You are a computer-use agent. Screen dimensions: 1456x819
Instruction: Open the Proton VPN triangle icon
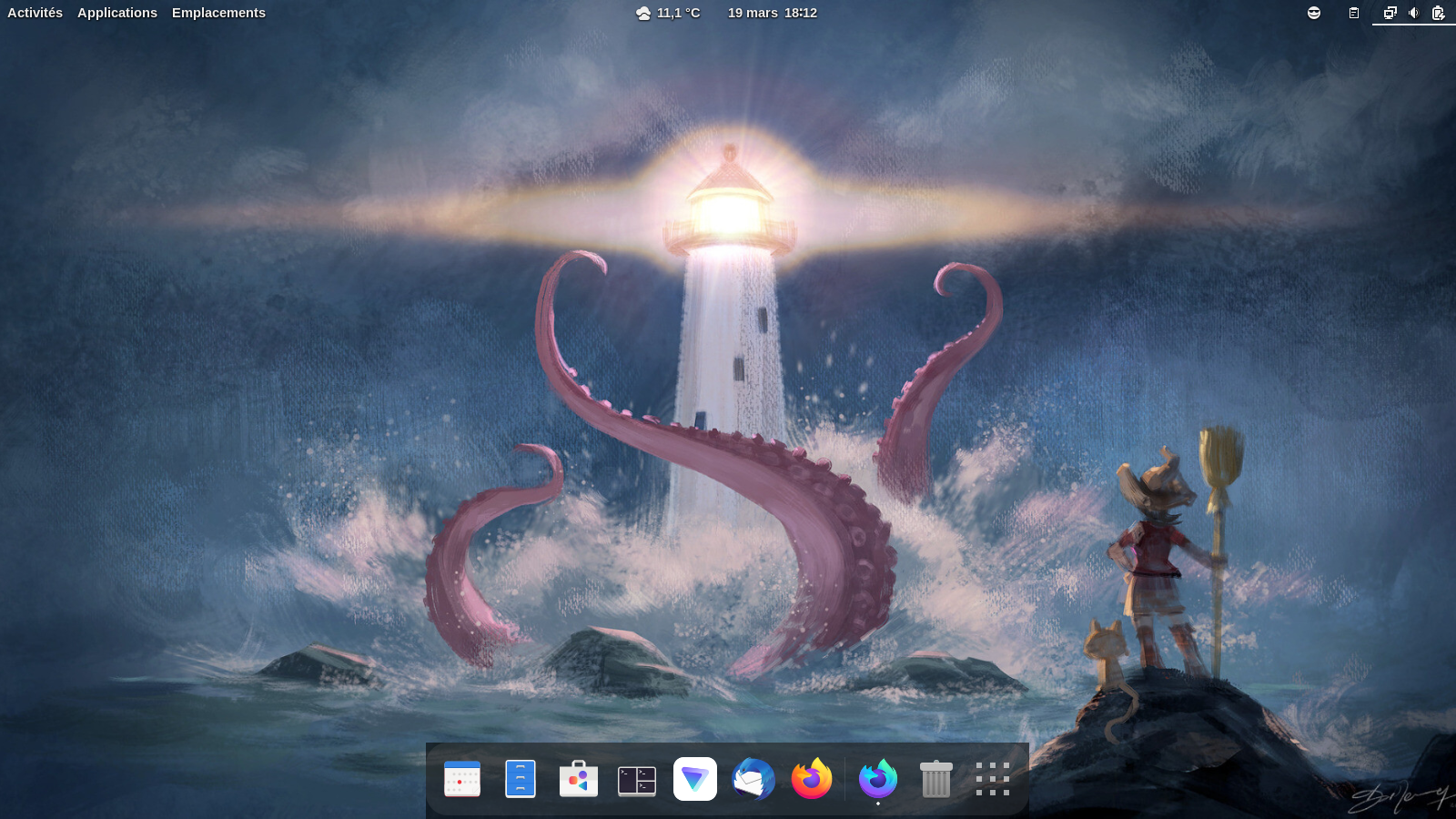(x=695, y=779)
